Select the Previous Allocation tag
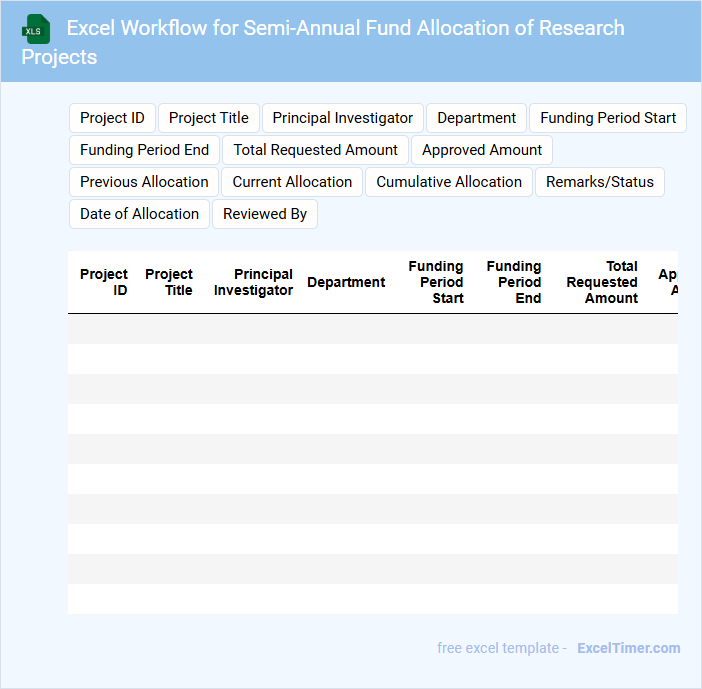Screen dimensions: 702x689 click(144, 182)
